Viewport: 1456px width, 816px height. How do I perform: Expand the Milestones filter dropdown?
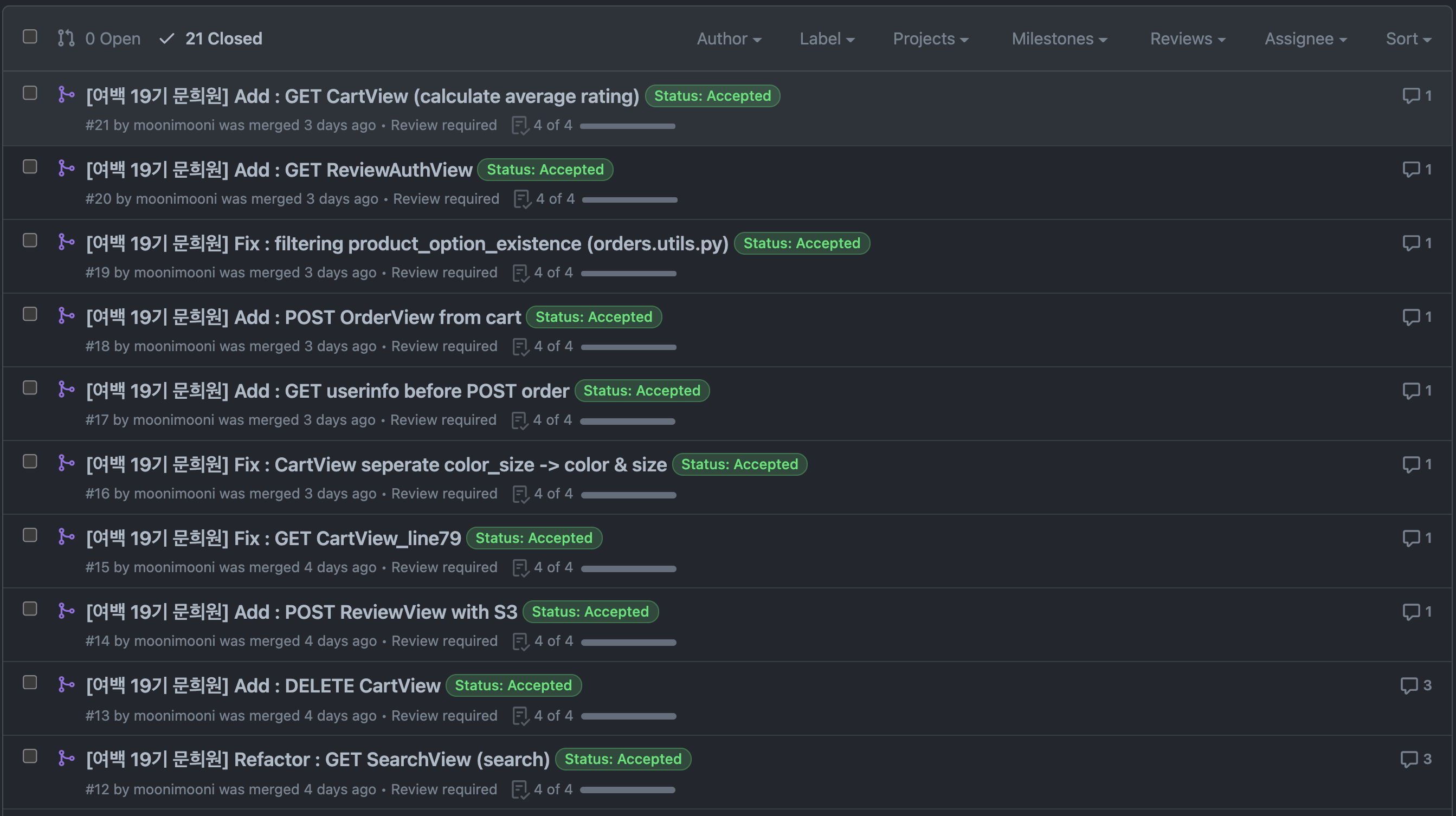[1059, 39]
